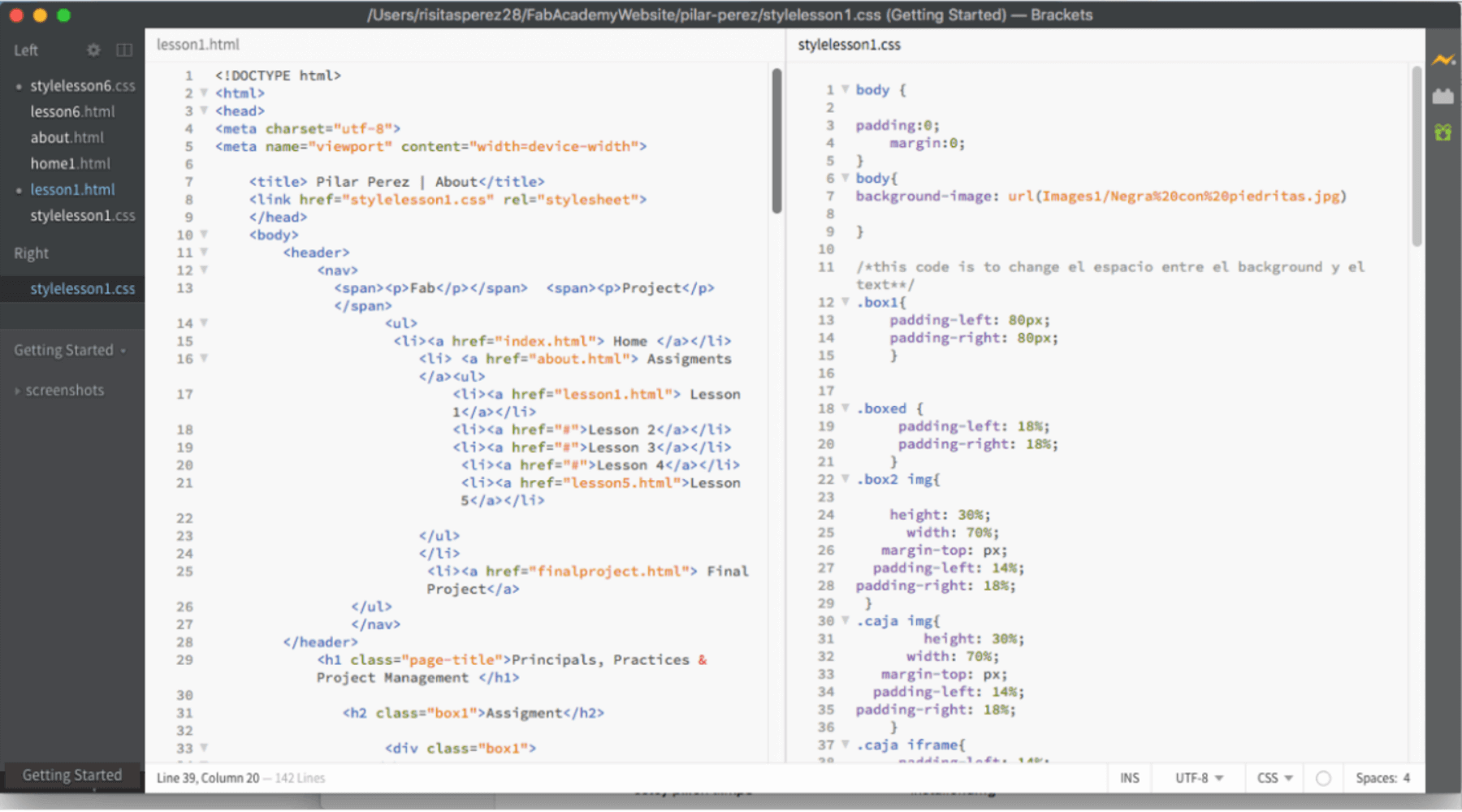Collapse the .caja img CSS rule fold
Image resolution: width=1462 pixels, height=812 pixels.
click(x=846, y=620)
